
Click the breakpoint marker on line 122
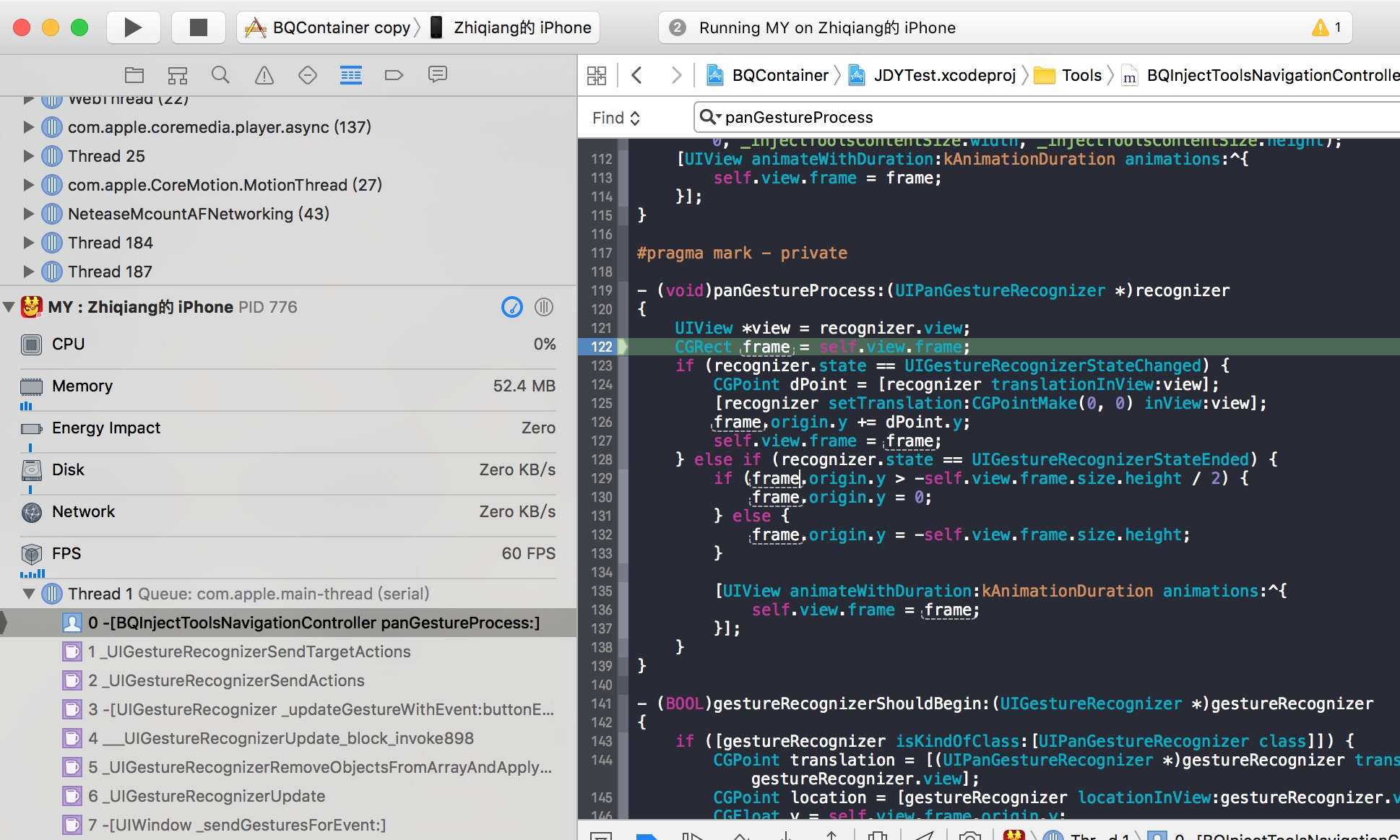click(x=602, y=347)
